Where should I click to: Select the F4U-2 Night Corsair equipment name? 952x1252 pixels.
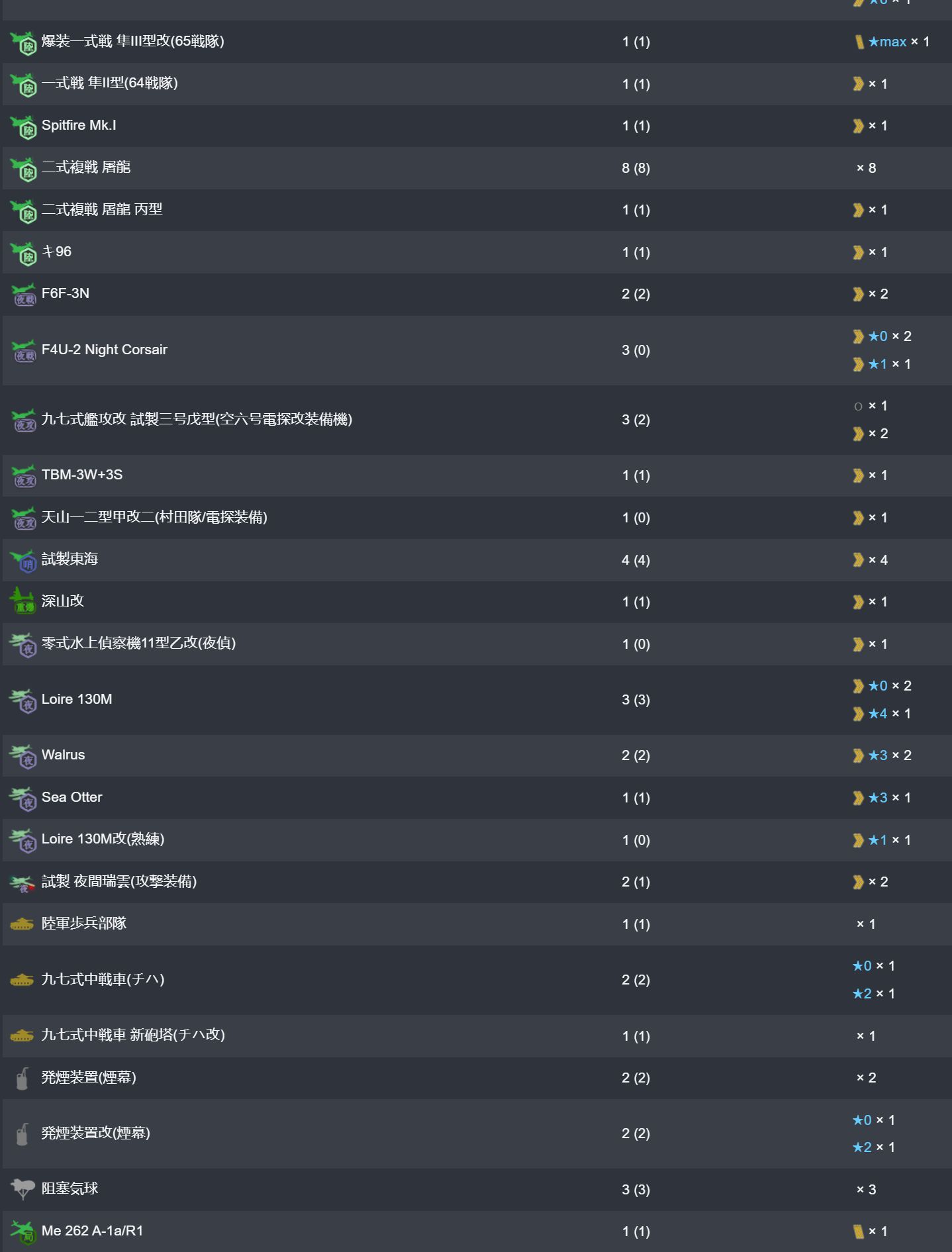[104, 350]
